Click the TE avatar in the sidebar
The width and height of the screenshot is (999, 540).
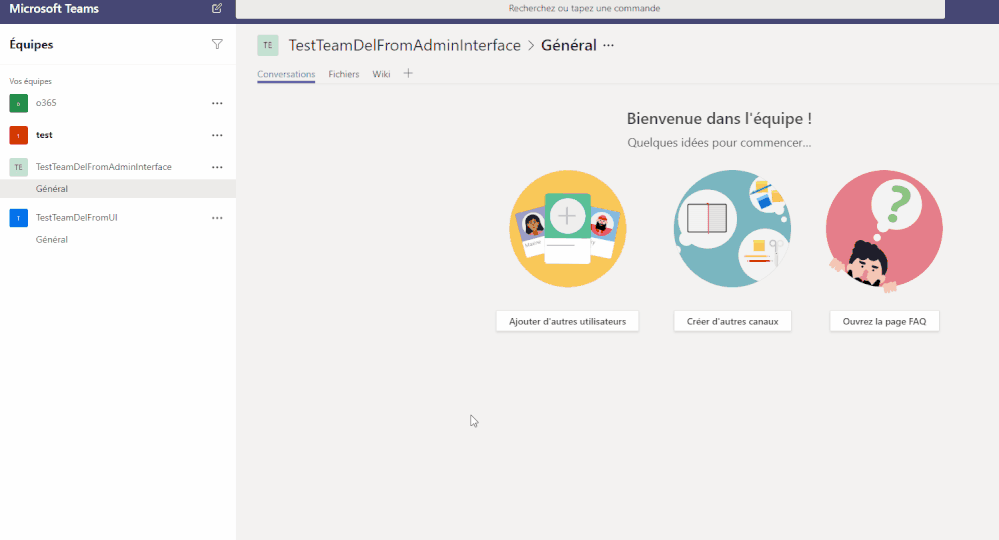[x=18, y=167]
